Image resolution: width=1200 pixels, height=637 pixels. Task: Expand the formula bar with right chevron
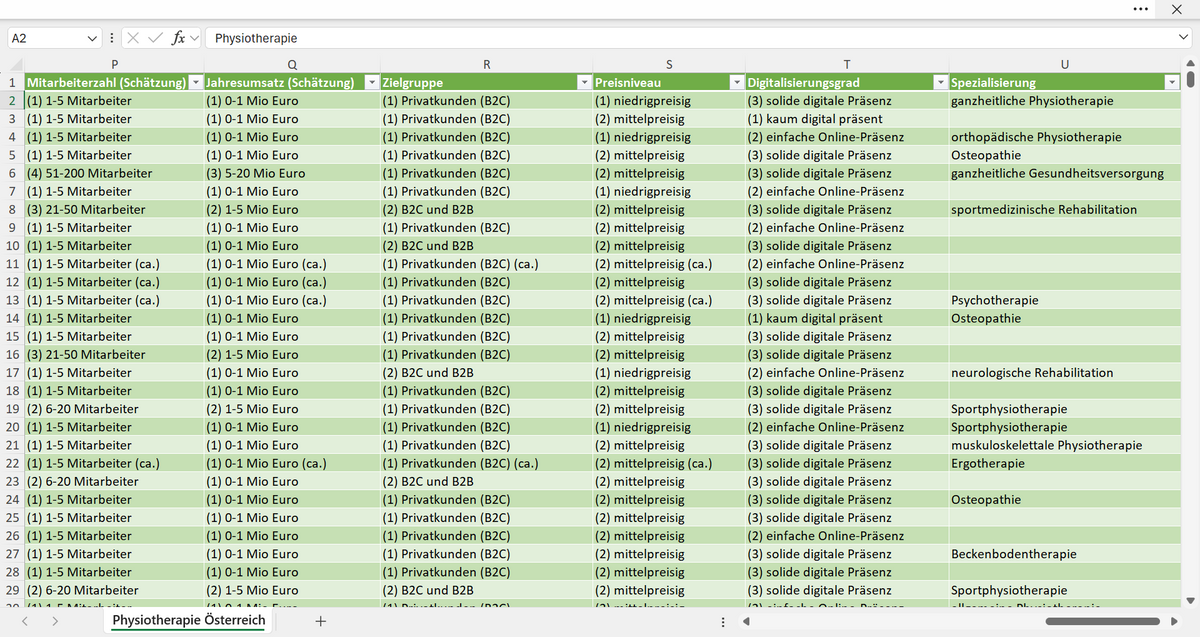[1184, 38]
